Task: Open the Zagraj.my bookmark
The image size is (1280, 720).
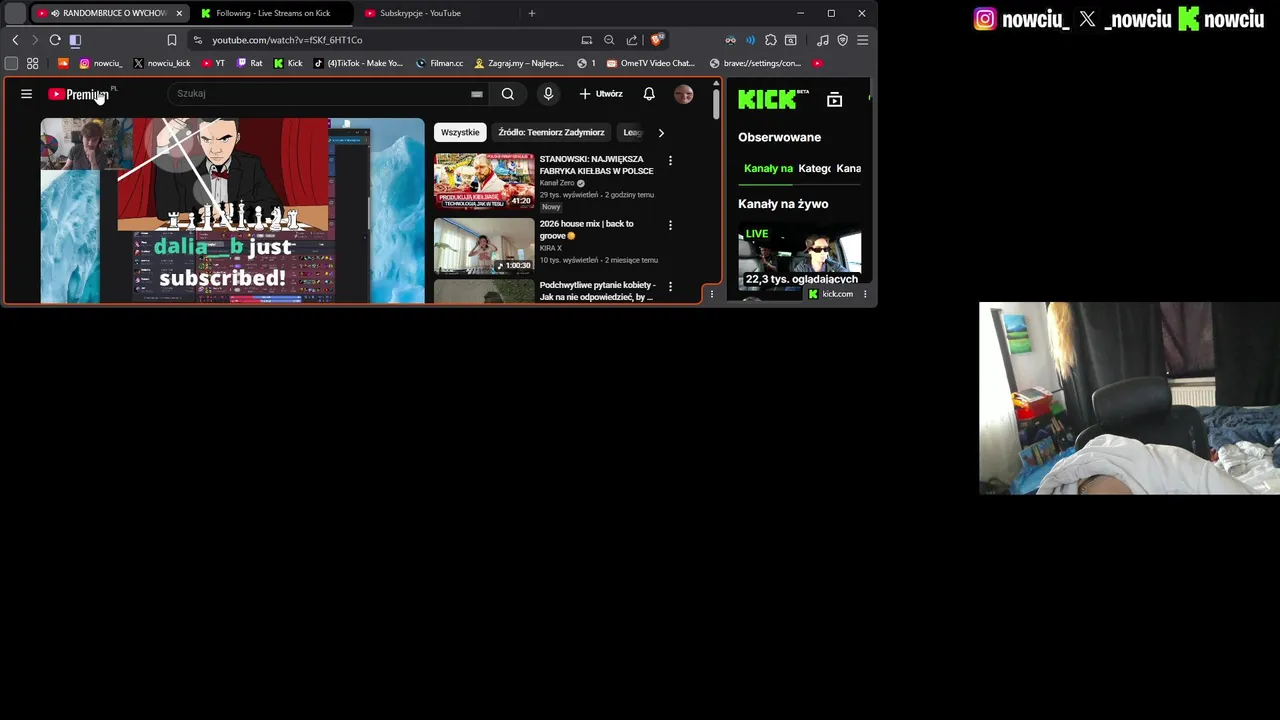Action: click(x=519, y=63)
